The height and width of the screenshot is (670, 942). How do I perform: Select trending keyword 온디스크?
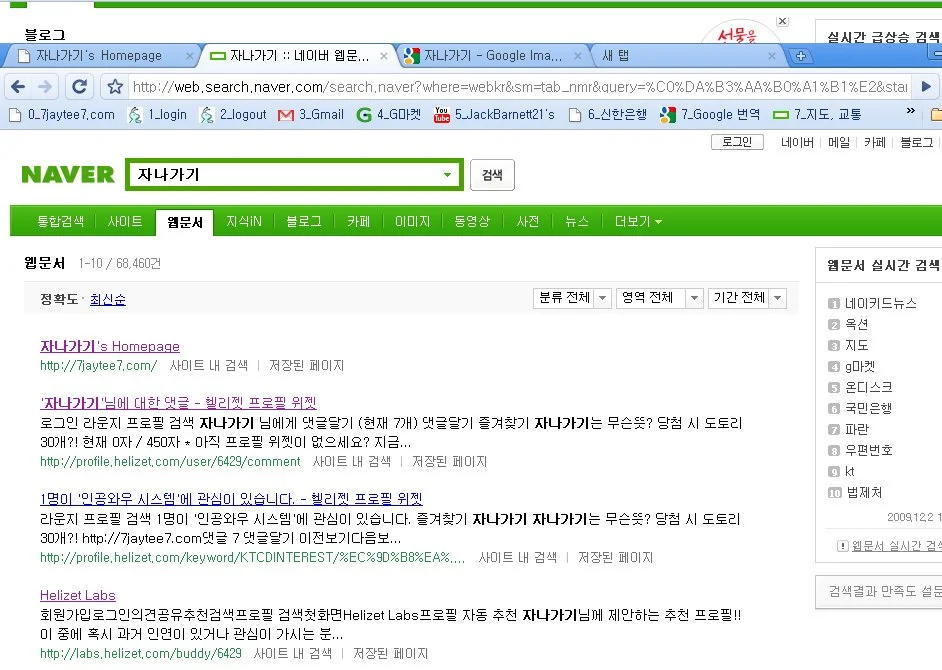(x=868, y=388)
